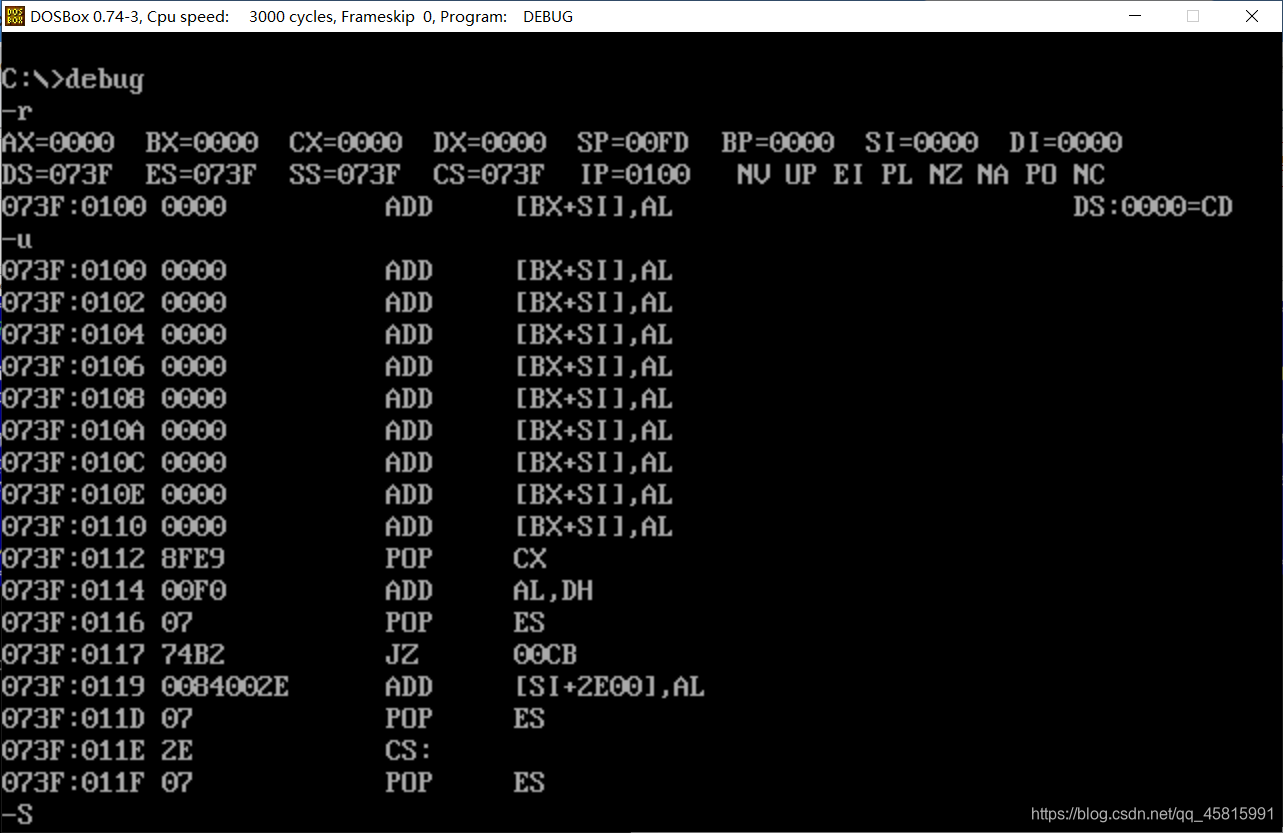Click address 073F:0110 in the disassembly
The height and width of the screenshot is (833, 1283).
[x=74, y=527]
